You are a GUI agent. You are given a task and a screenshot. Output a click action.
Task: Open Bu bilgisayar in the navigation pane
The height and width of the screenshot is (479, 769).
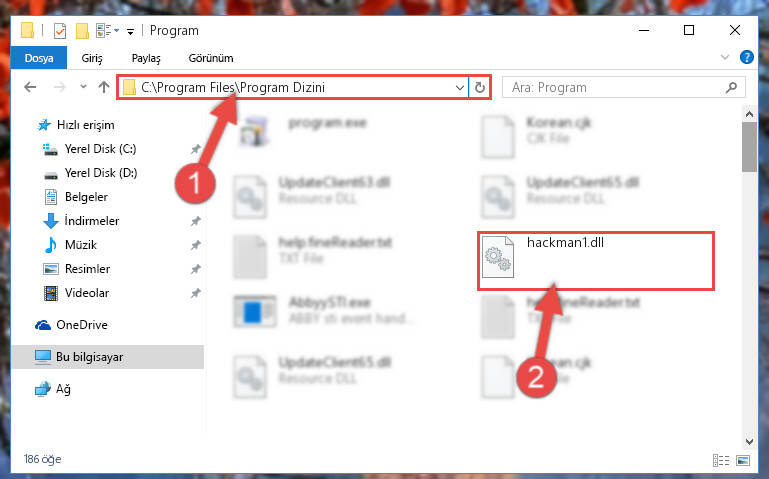point(107,357)
